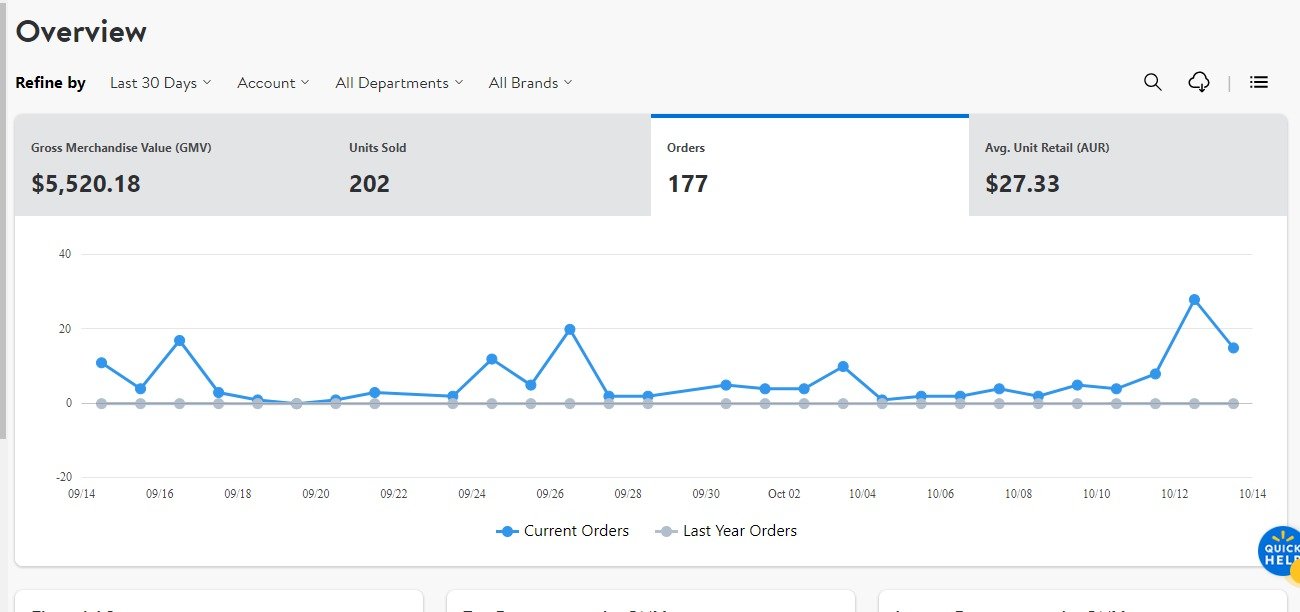The width and height of the screenshot is (1300, 612).
Task: Expand the Last 30 Days dropdown
Action: [160, 83]
